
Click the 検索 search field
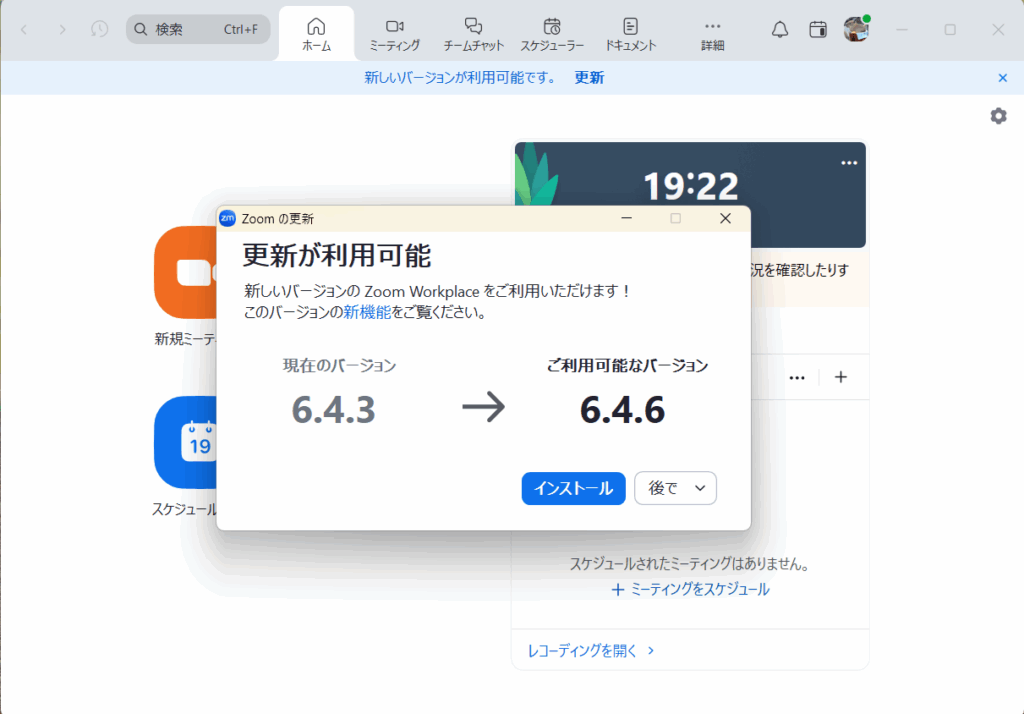click(198, 29)
